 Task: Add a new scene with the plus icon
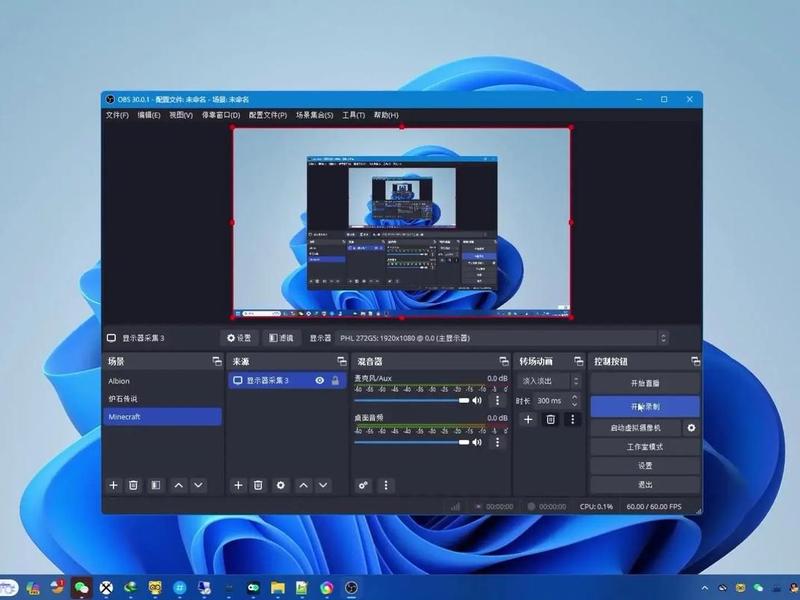pyautogui.click(x=113, y=485)
